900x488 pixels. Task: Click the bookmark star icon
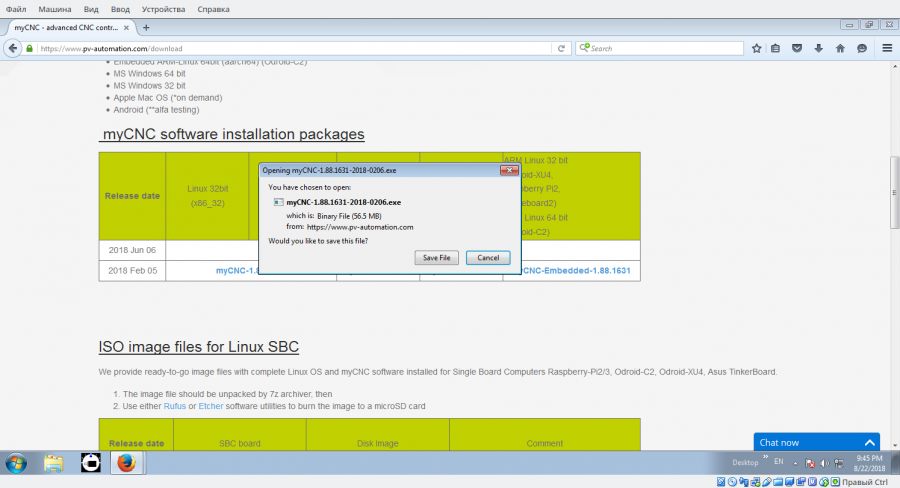tap(757, 48)
